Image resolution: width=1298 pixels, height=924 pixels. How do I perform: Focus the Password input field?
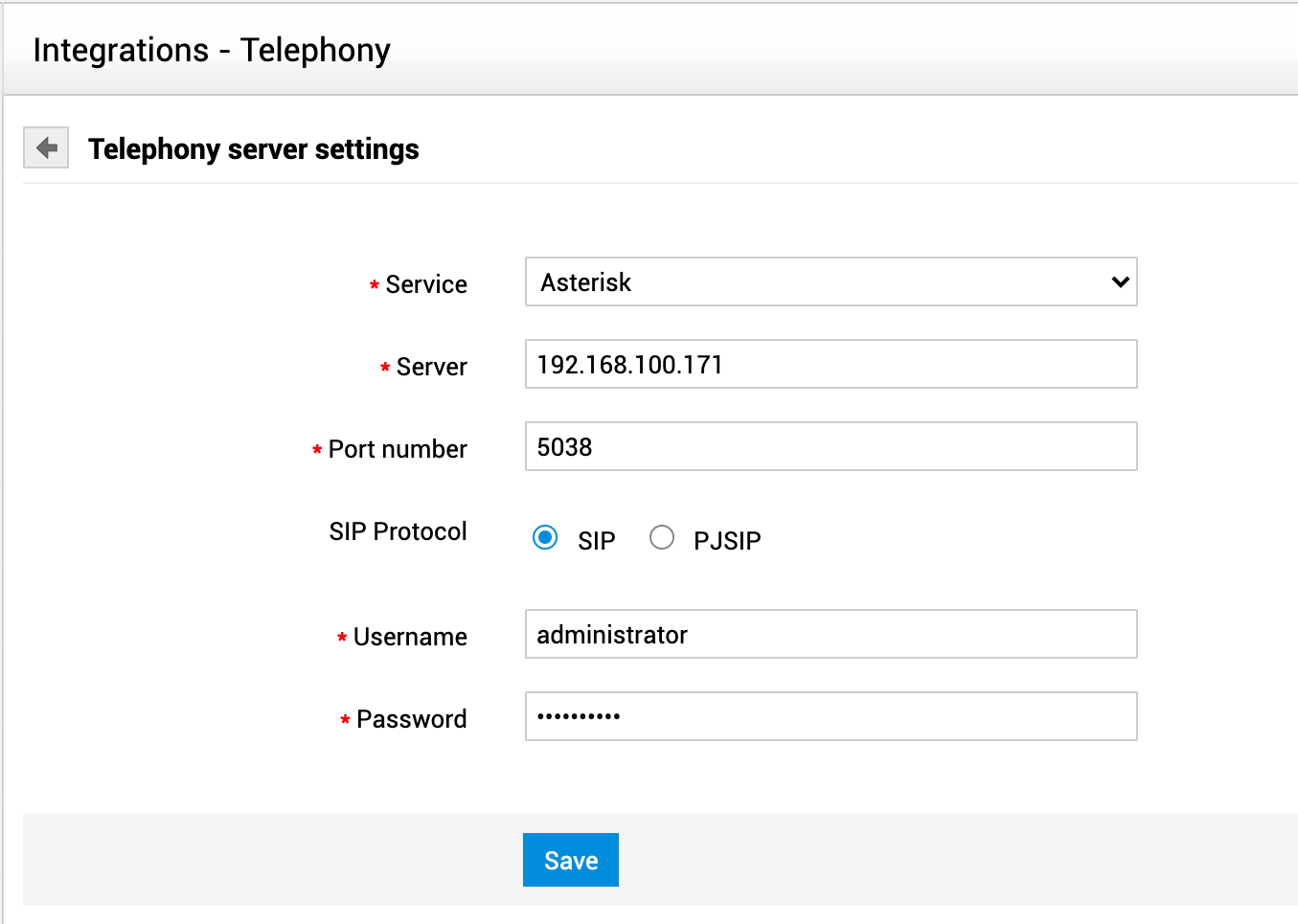pyautogui.click(x=830, y=717)
